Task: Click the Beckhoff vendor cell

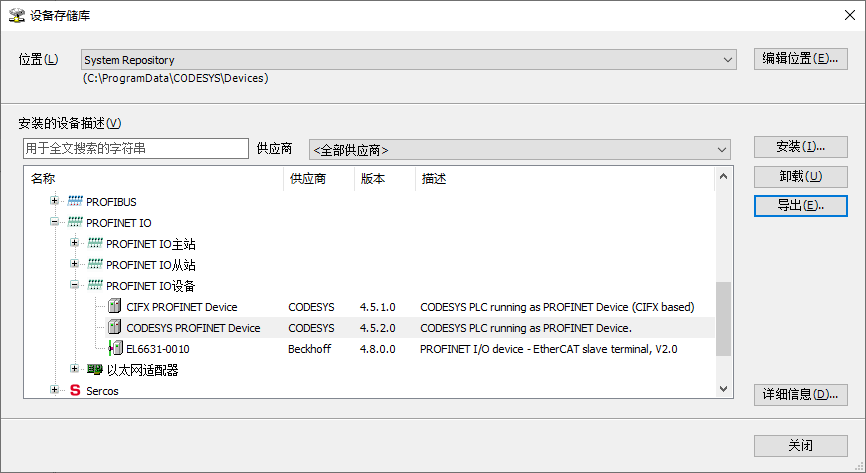Action: pos(309,349)
